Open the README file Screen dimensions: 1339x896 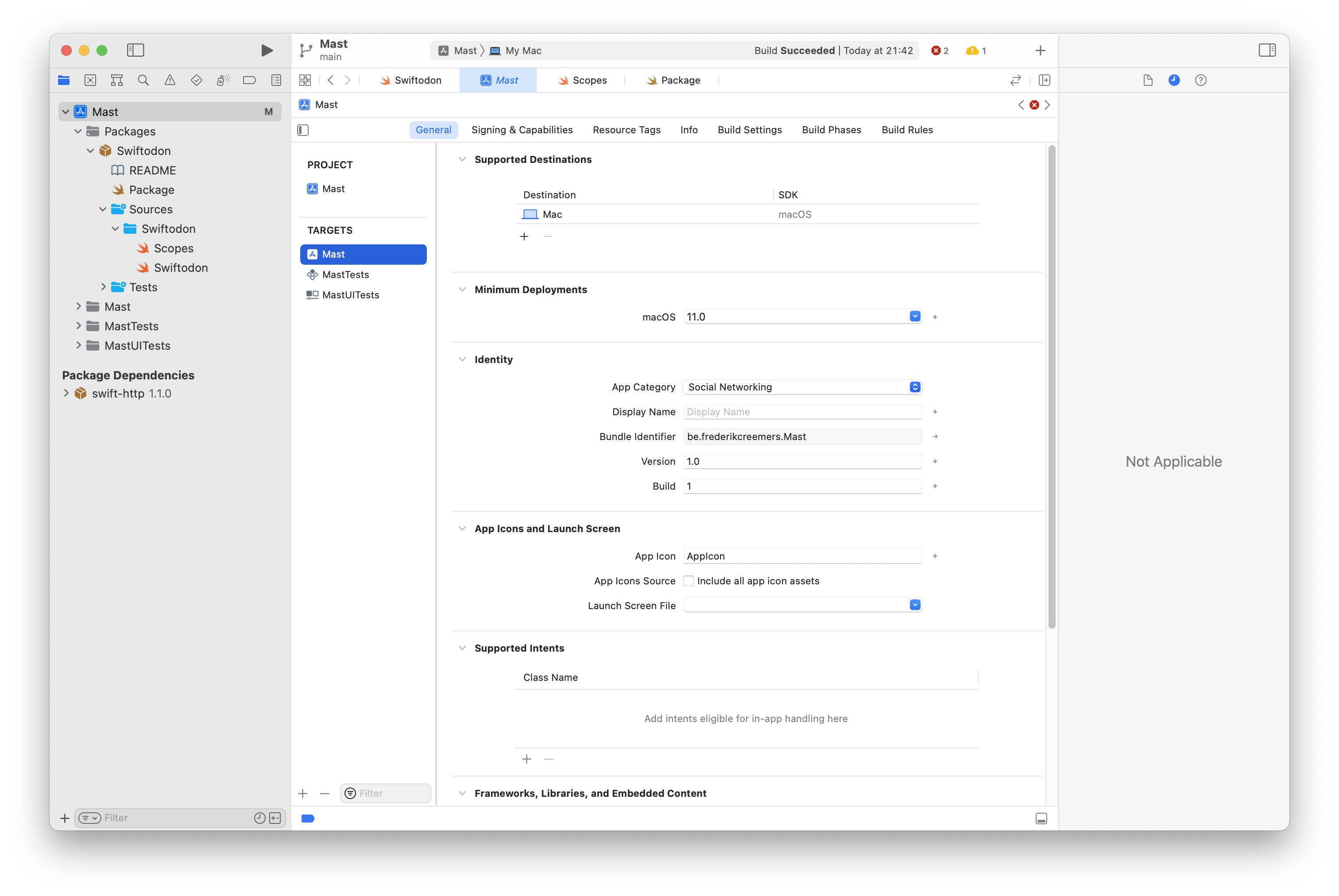(152, 170)
